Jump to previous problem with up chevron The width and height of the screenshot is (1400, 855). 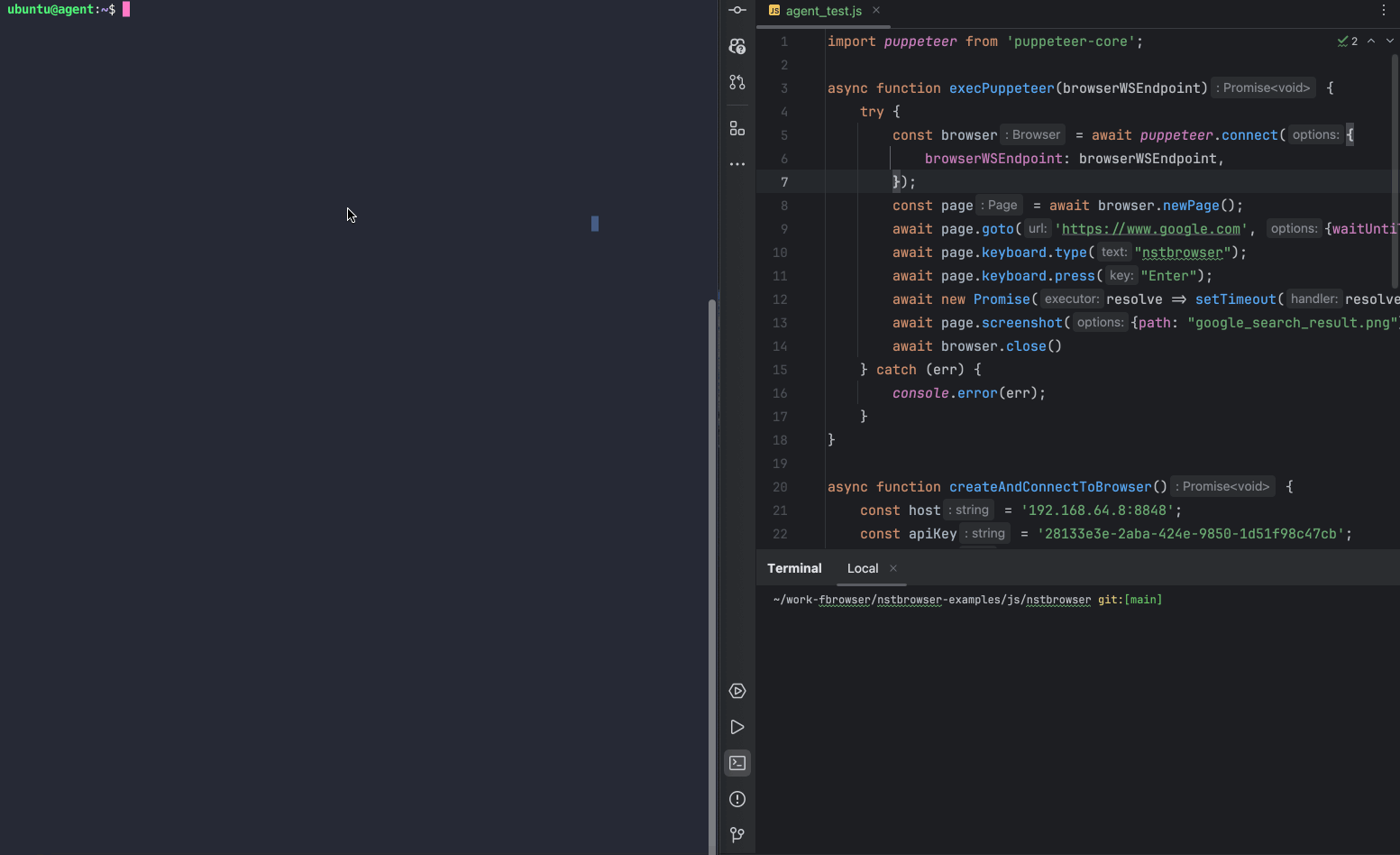tap(1370, 41)
